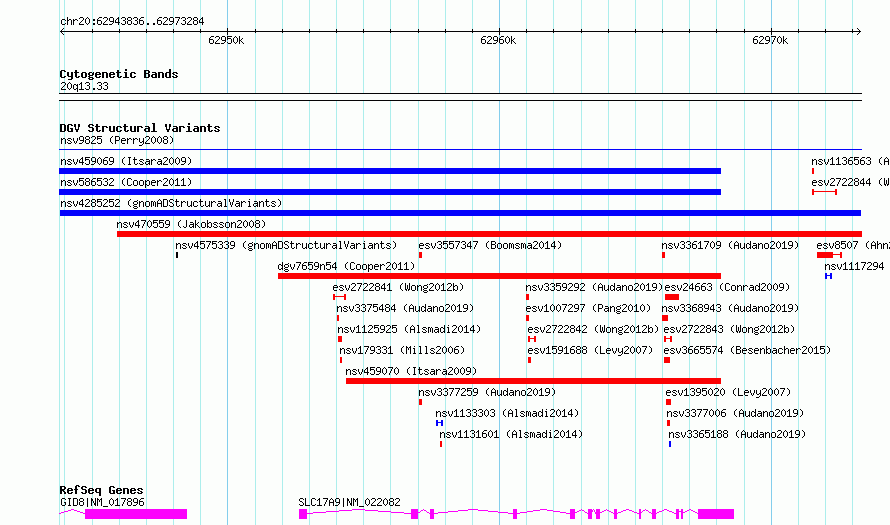
Task: Open the nsv470559 (Jakobsson2008) label
Action: [191, 224]
